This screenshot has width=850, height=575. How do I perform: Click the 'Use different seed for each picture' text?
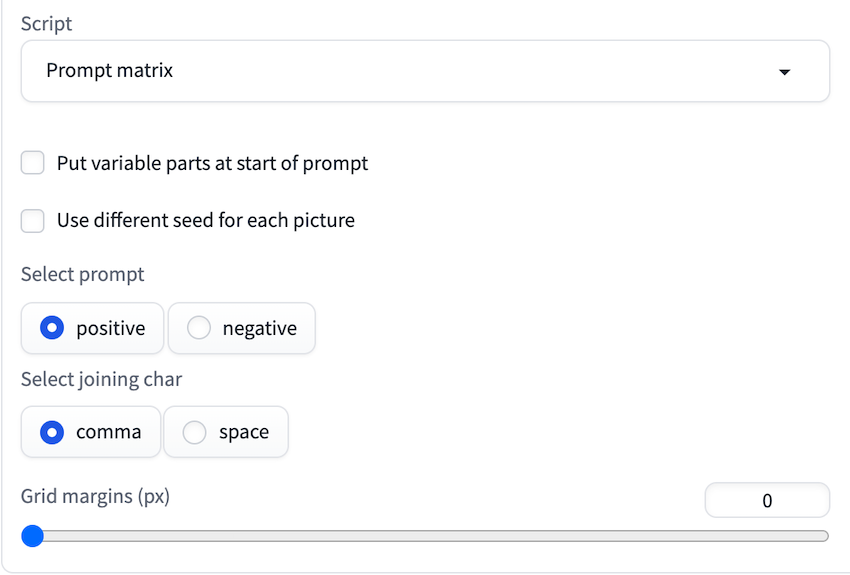point(205,220)
